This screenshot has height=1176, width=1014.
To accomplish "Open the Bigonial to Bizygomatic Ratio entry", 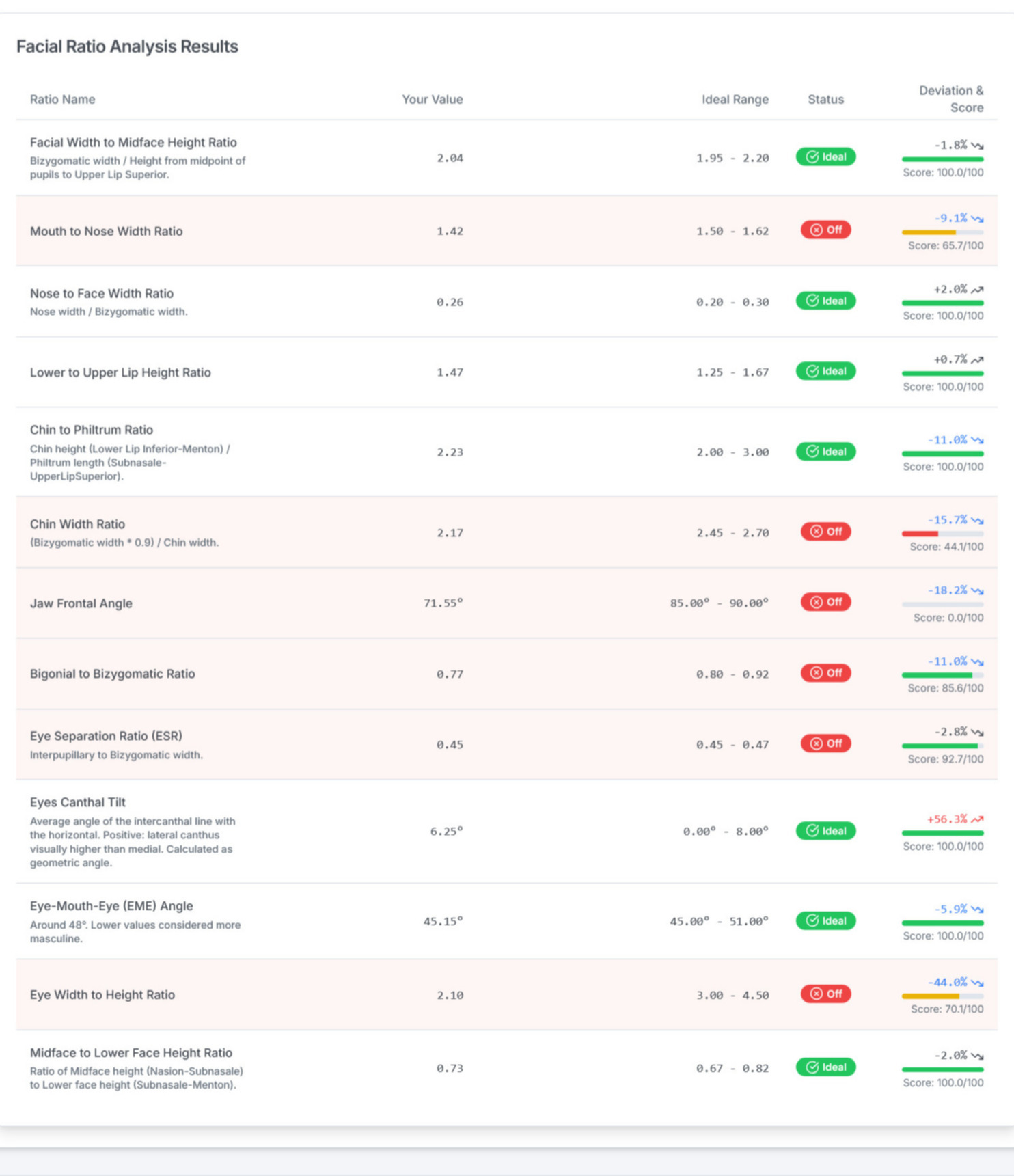I will click(x=113, y=674).
